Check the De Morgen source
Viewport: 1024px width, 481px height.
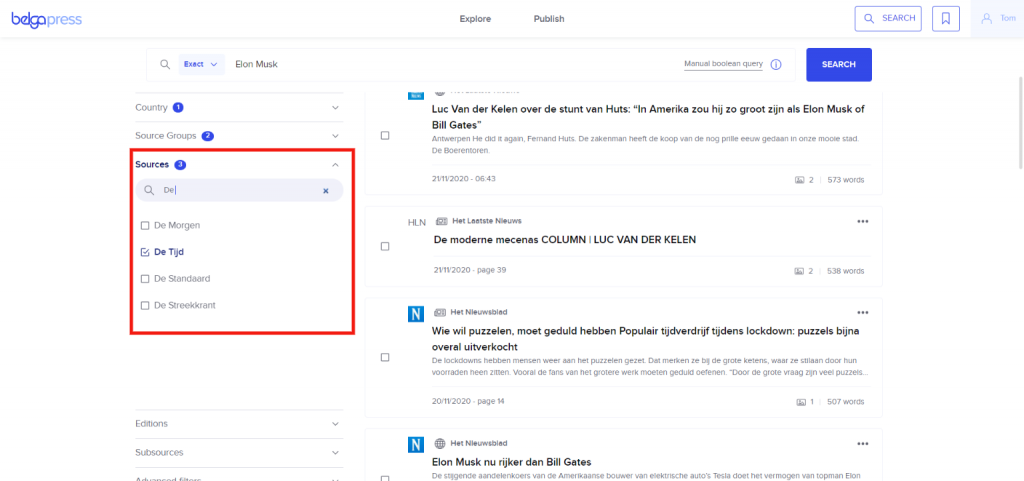pyautogui.click(x=145, y=226)
